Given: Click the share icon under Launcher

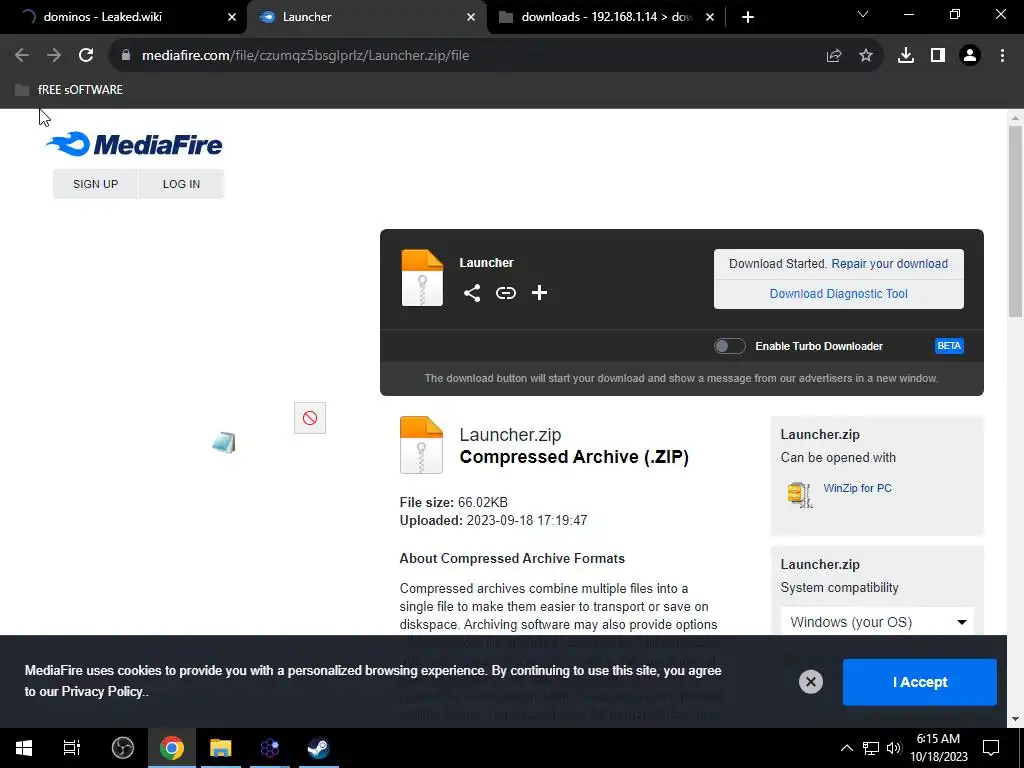Looking at the screenshot, I should (472, 293).
